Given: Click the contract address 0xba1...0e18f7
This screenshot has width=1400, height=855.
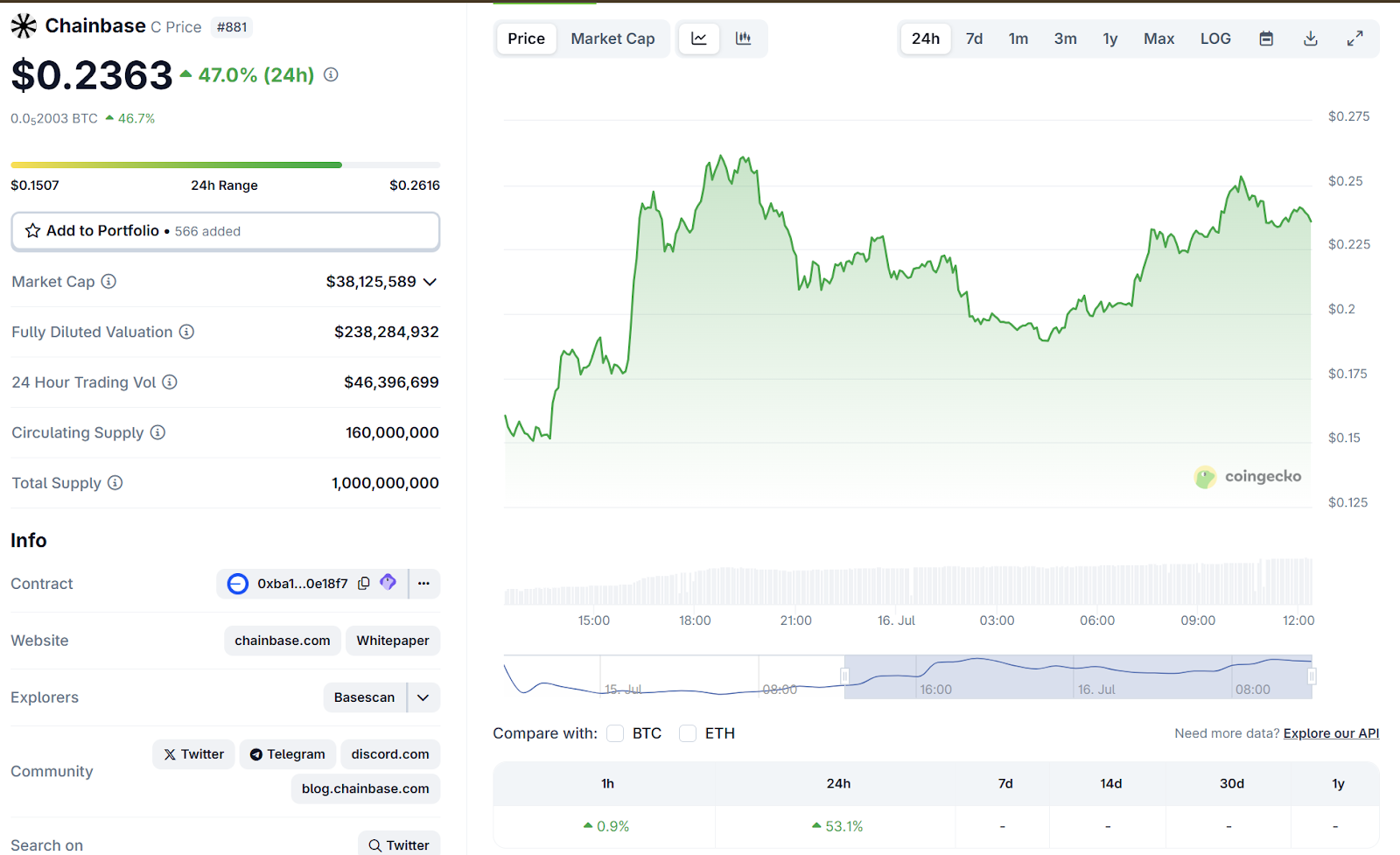Looking at the screenshot, I should [303, 584].
